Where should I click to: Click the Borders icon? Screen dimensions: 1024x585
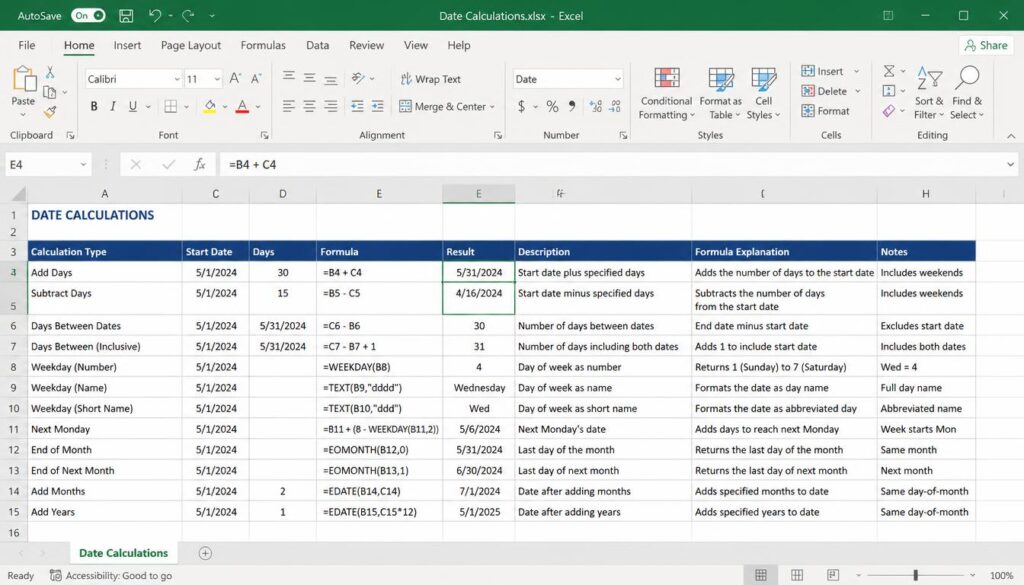(x=170, y=106)
